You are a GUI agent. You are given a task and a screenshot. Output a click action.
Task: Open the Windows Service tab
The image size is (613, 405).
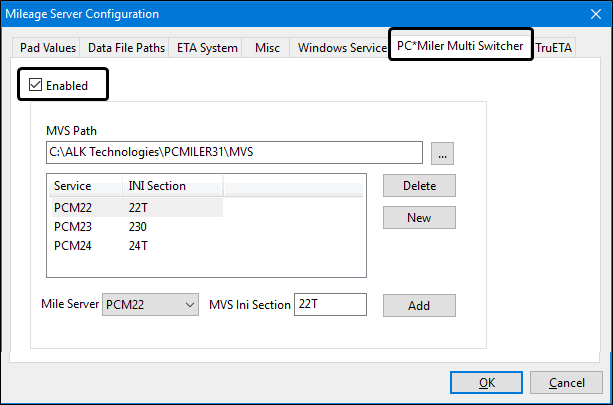point(341,48)
